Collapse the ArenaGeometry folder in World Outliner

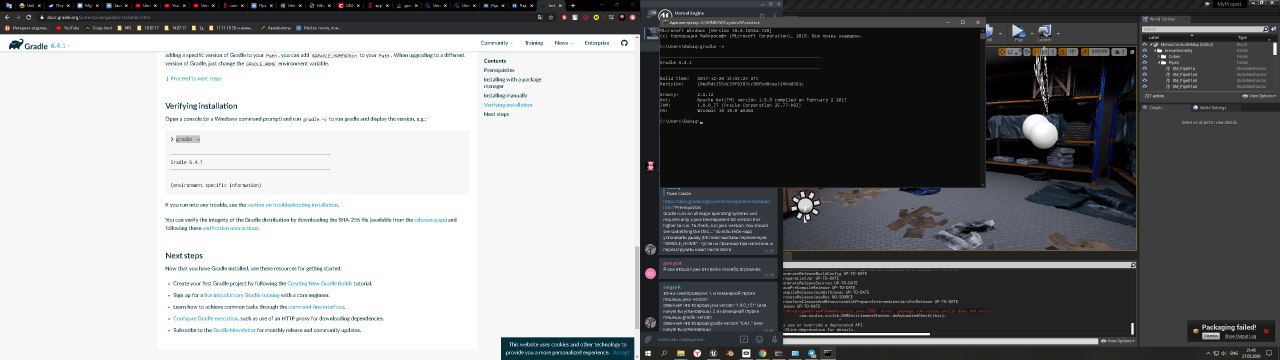1155,50
